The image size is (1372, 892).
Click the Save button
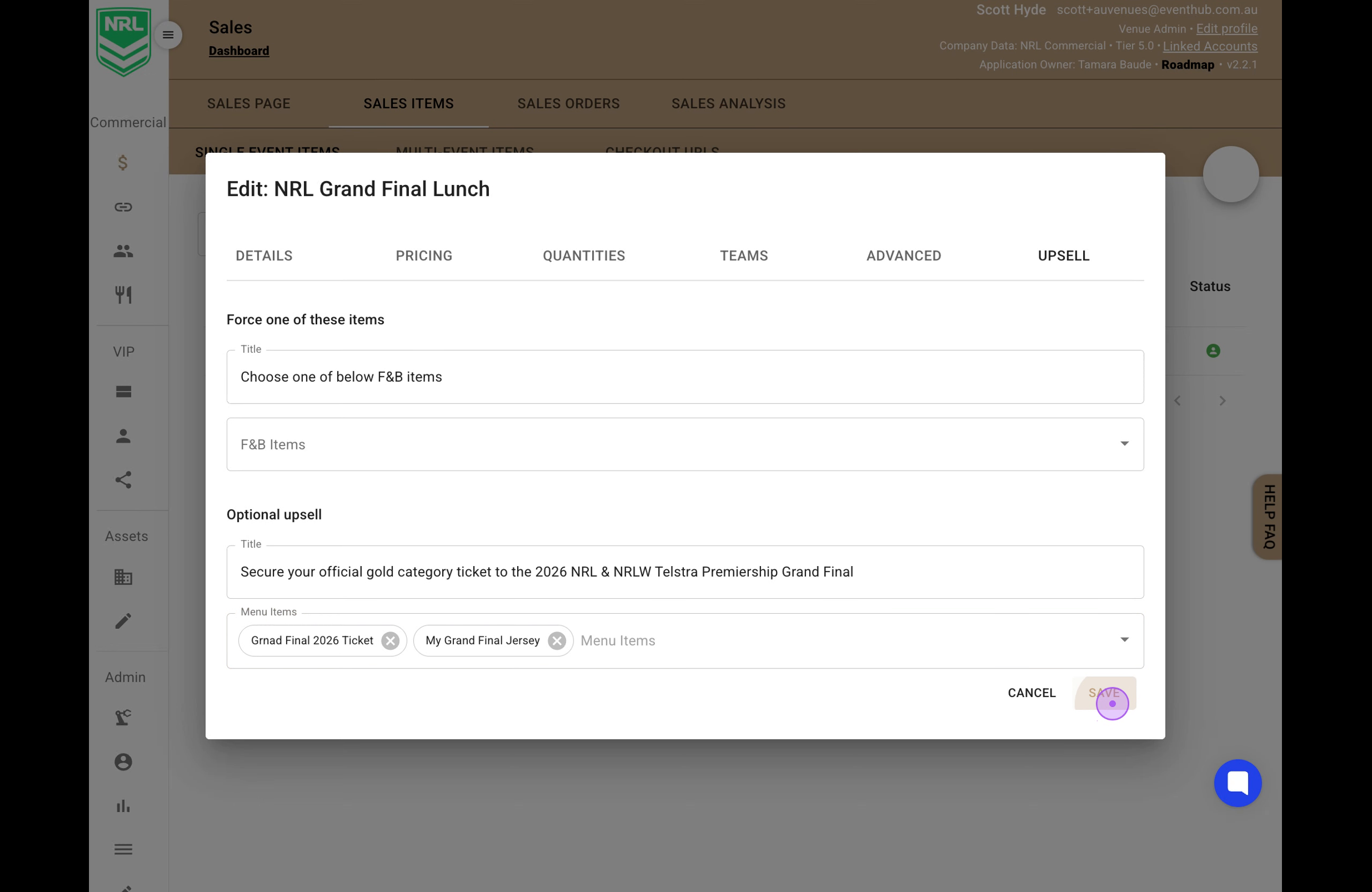tap(1105, 693)
